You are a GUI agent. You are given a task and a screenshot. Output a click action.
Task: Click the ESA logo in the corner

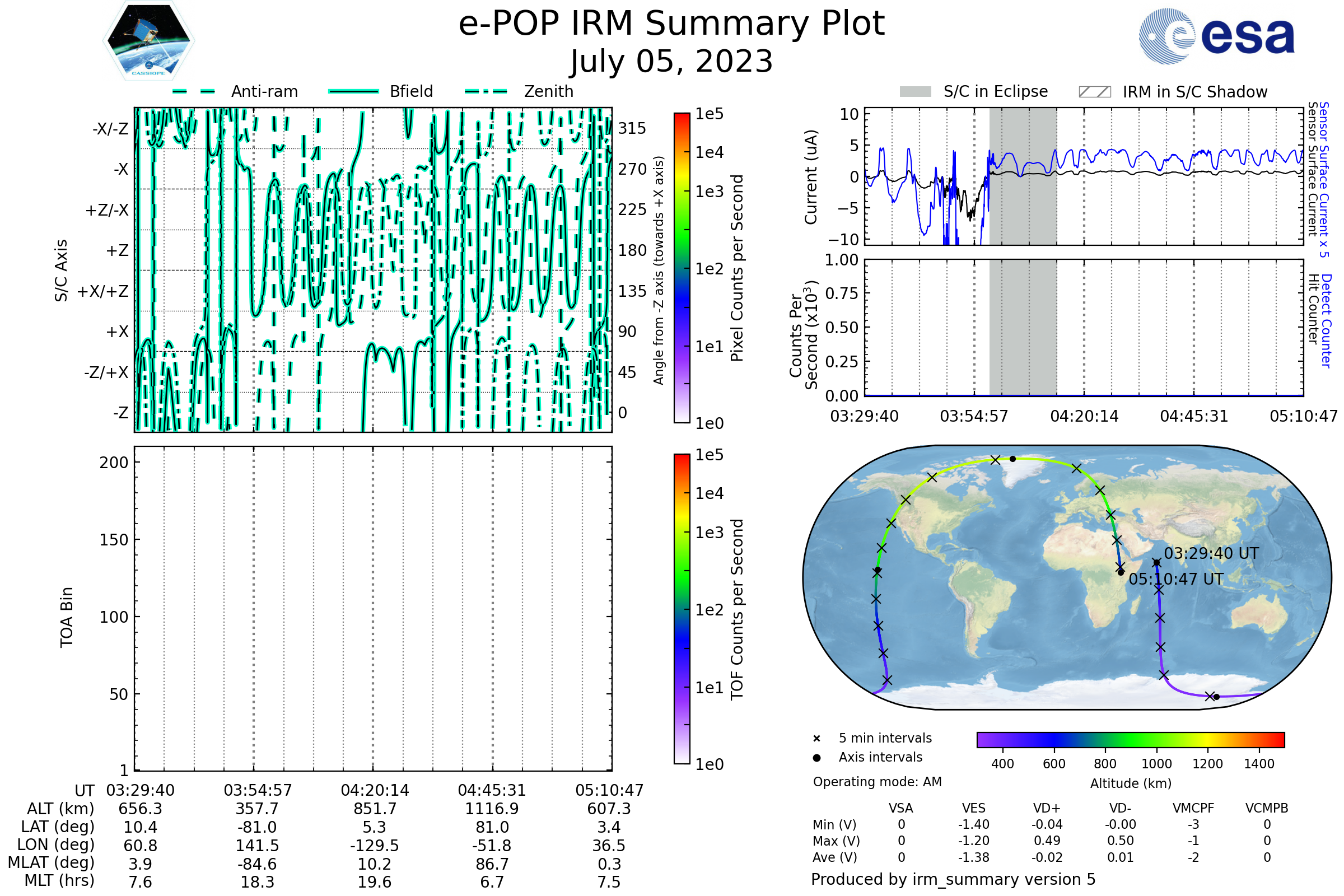pyautogui.click(x=1216, y=36)
